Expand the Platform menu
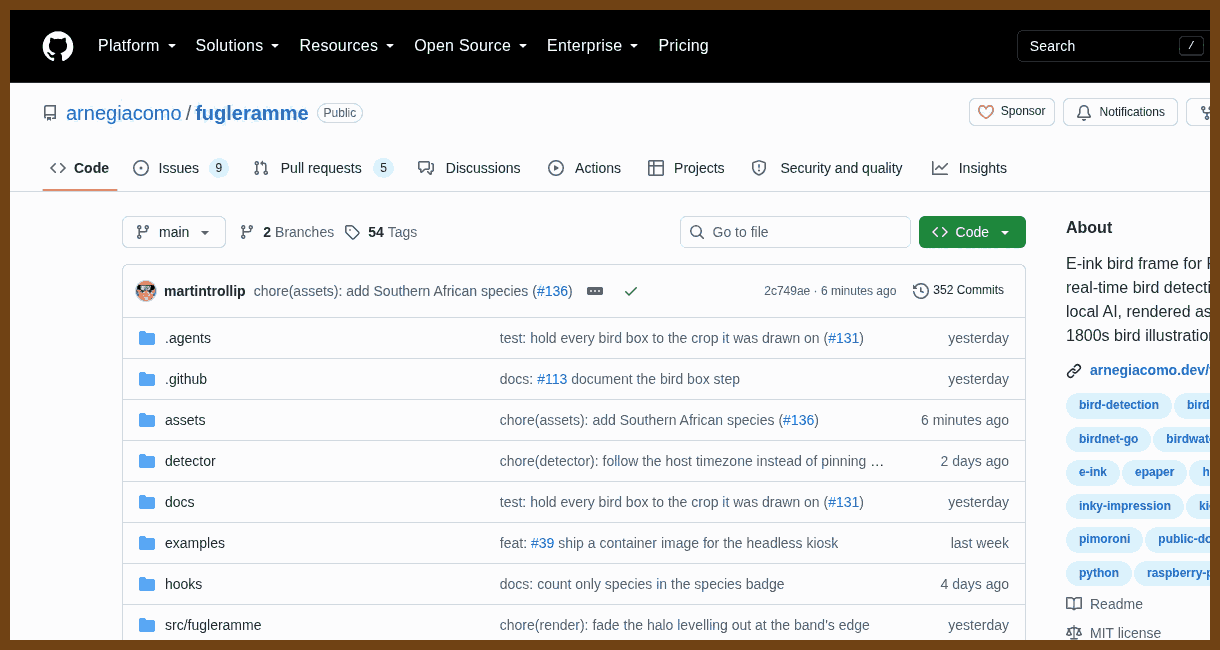The width and height of the screenshot is (1220, 650). tap(137, 46)
